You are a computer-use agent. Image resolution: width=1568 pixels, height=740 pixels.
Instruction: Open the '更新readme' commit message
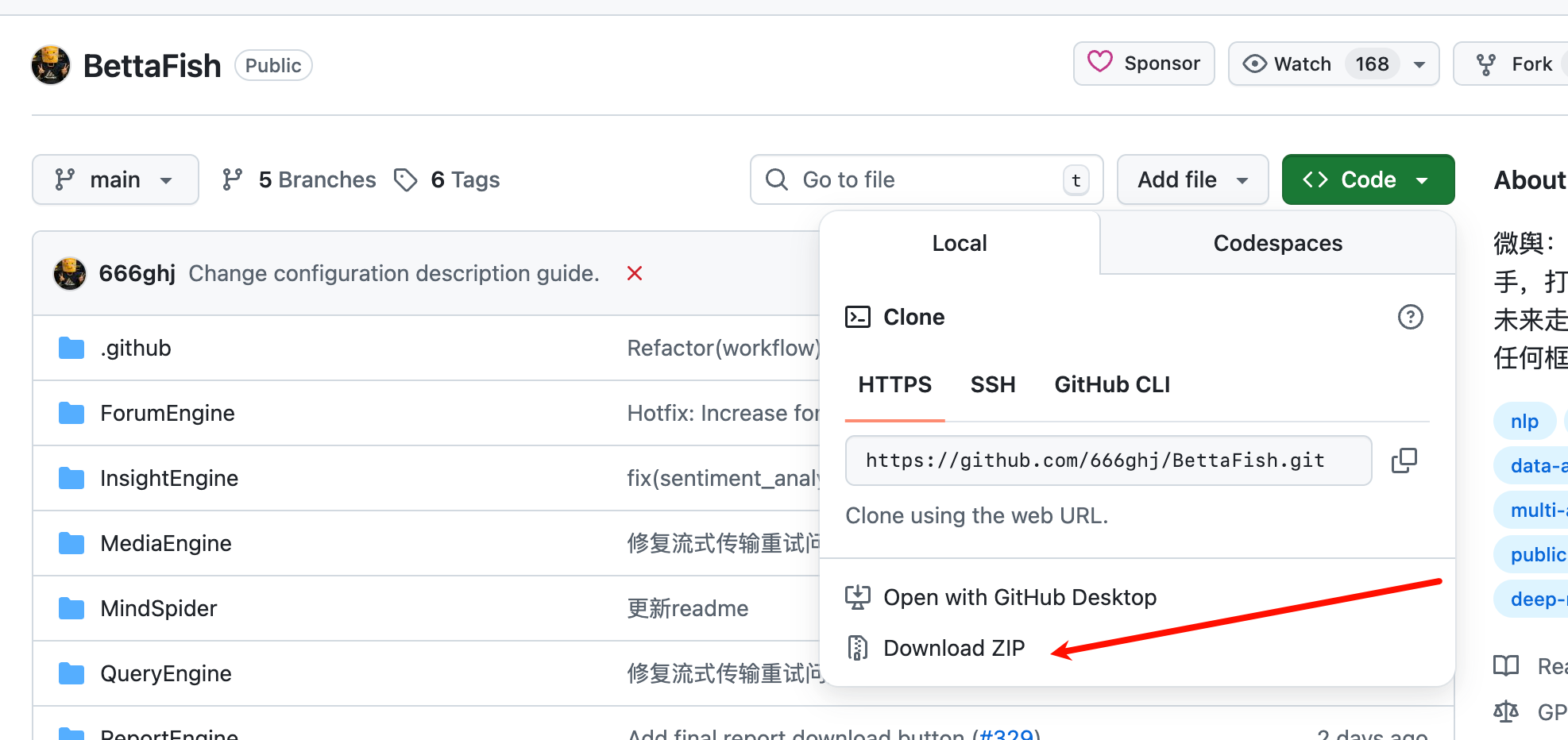[x=688, y=608]
